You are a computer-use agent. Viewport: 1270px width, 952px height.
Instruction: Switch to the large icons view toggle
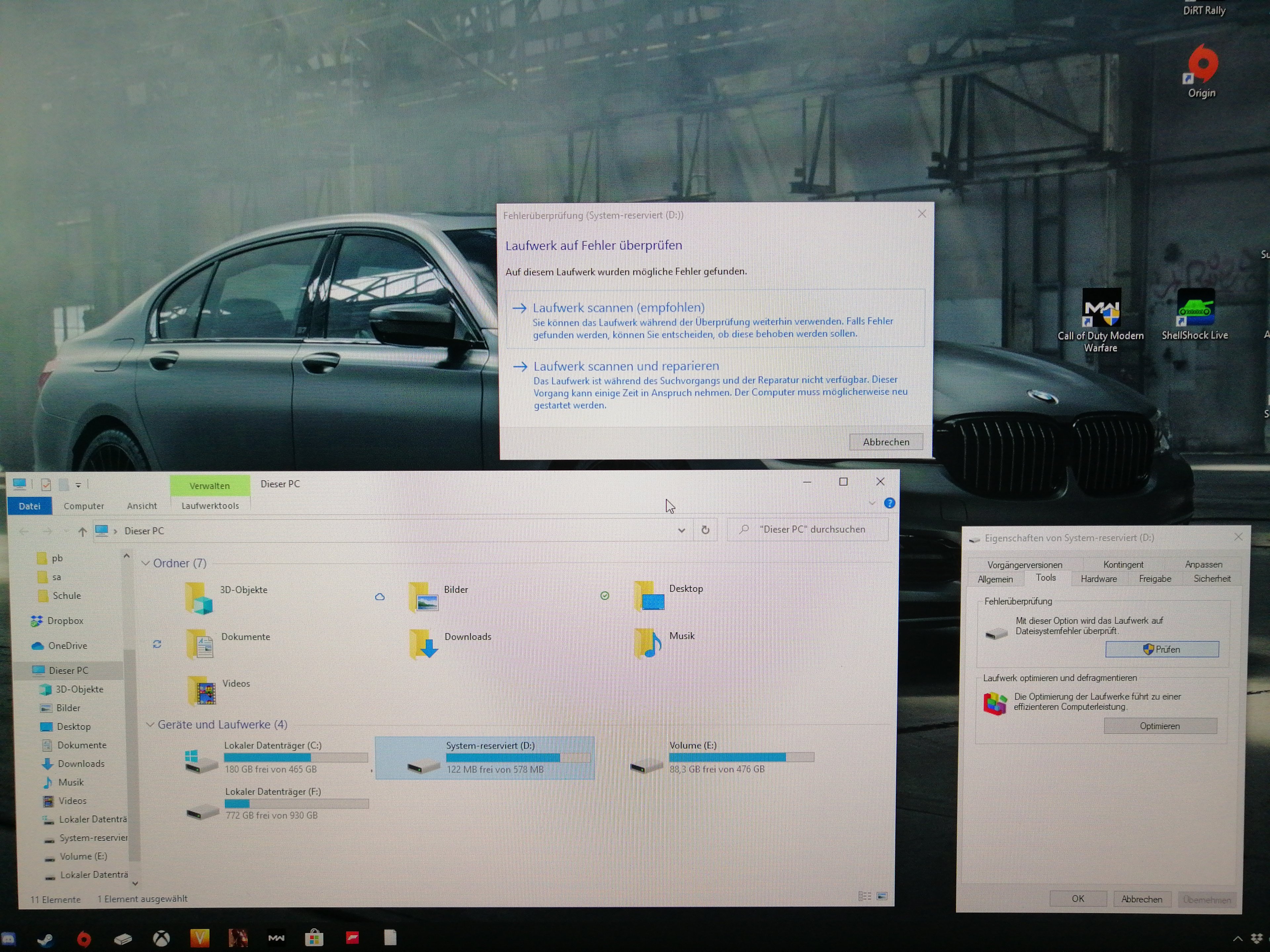(x=882, y=896)
